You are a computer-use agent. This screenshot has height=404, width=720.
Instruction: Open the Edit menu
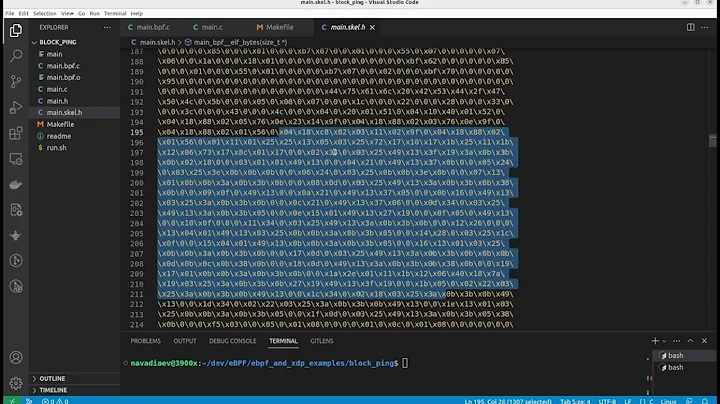pos(23,13)
